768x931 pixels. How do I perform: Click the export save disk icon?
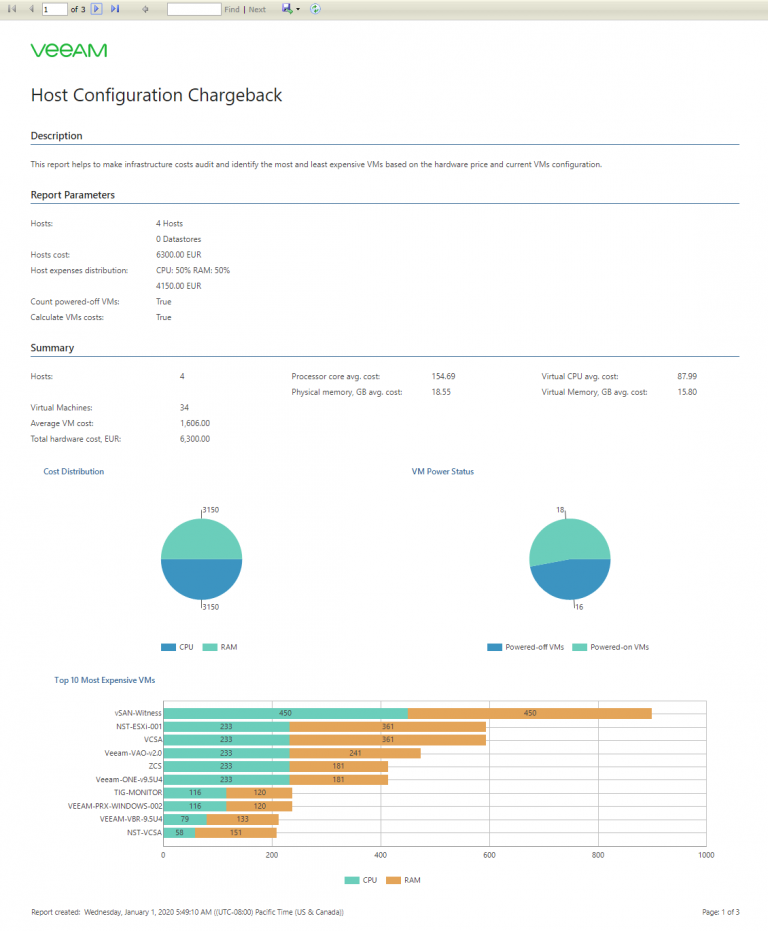tap(287, 8)
